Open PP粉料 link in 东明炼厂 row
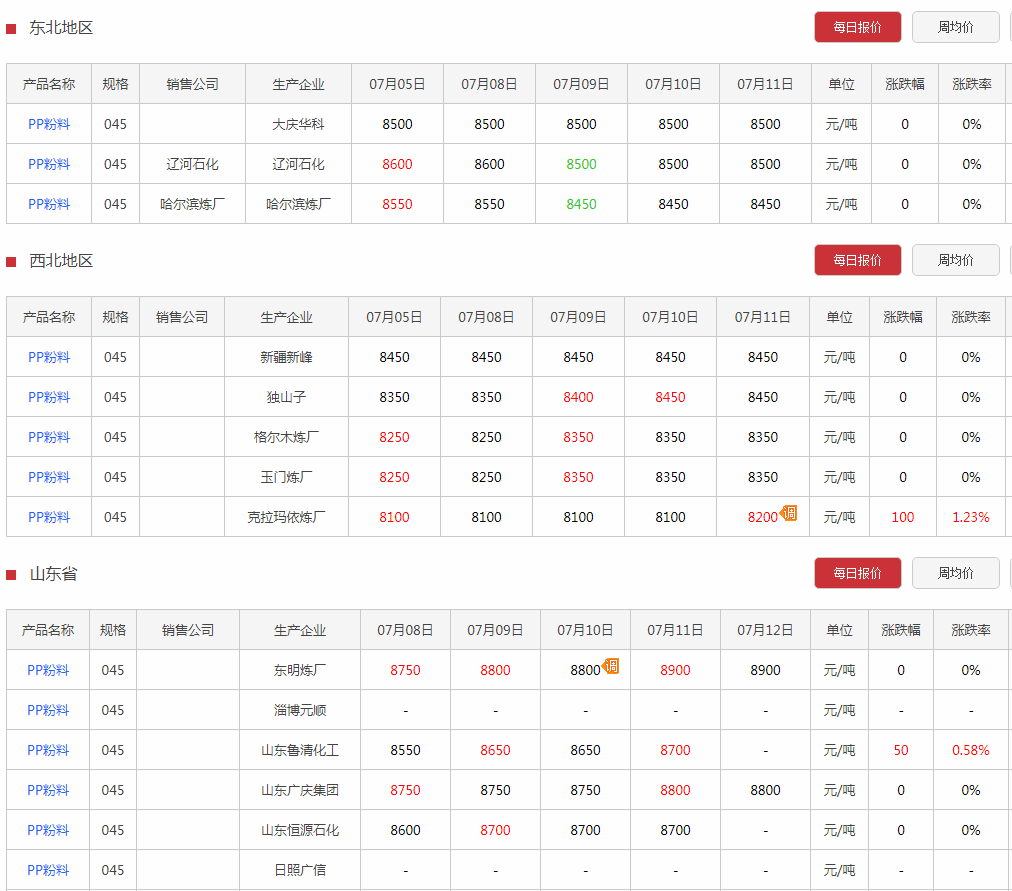Screen dimensions: 1012x891 point(48,670)
